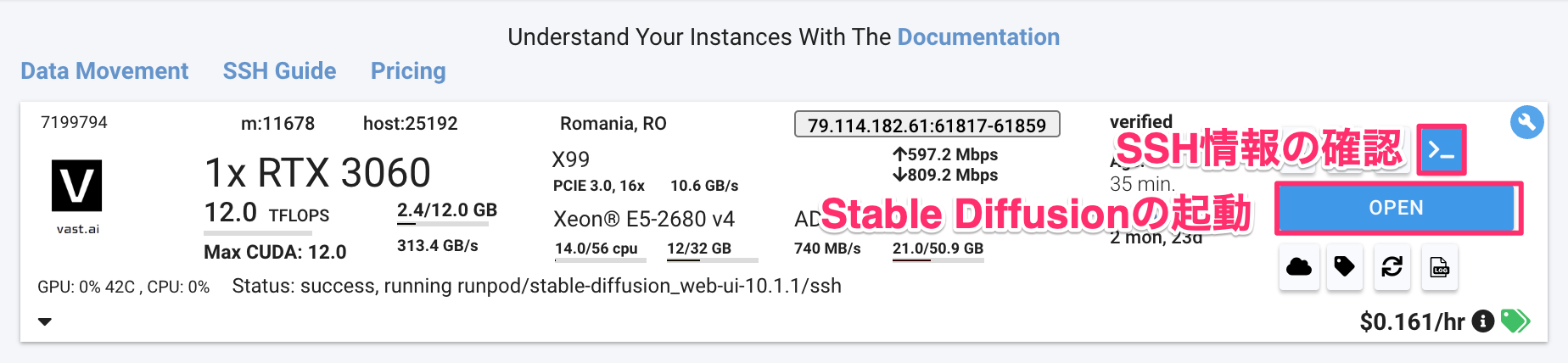Open the Documentation link
1568x363 pixels.
[978, 37]
